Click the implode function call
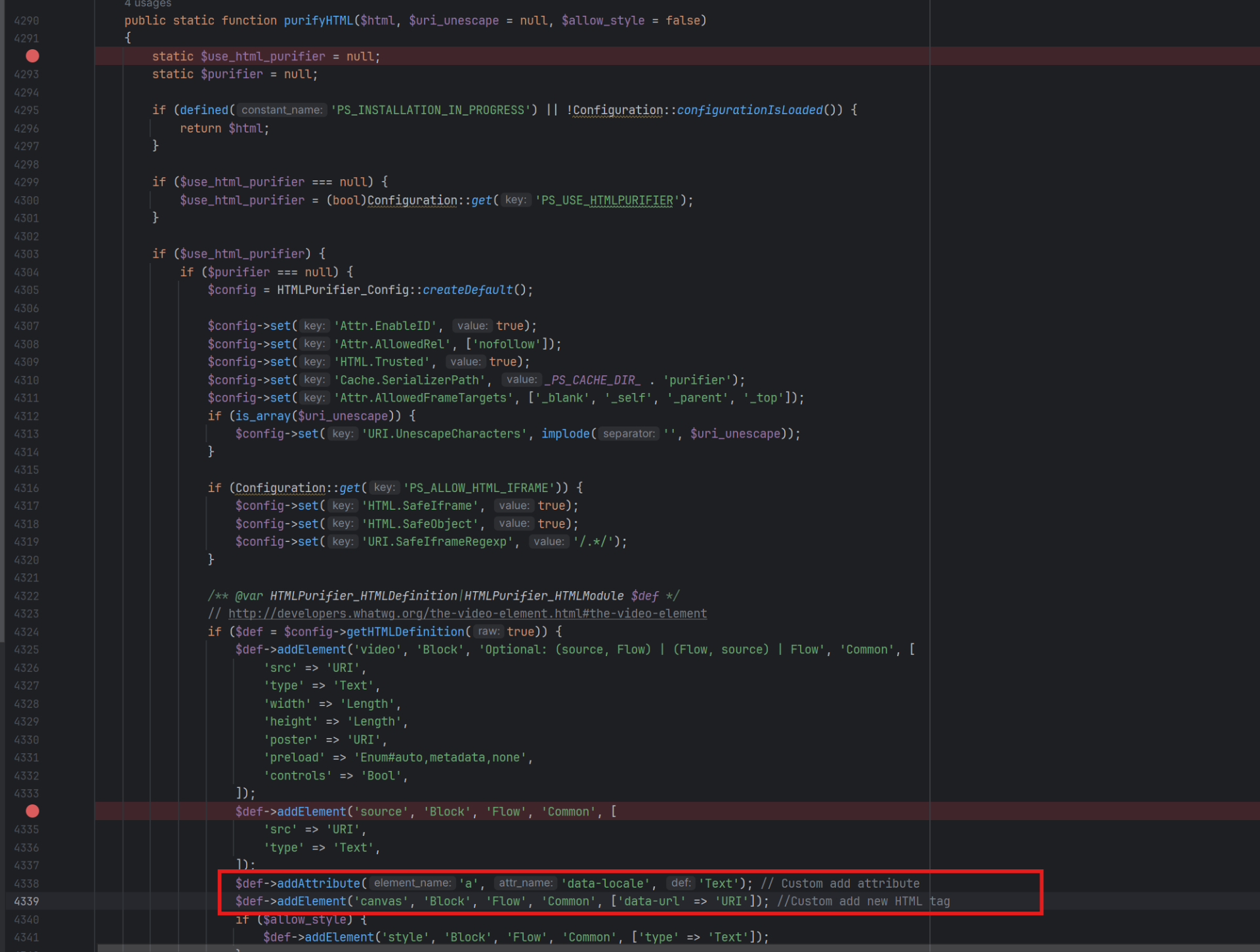Screen dimensions: 1260x952 (x=565, y=434)
